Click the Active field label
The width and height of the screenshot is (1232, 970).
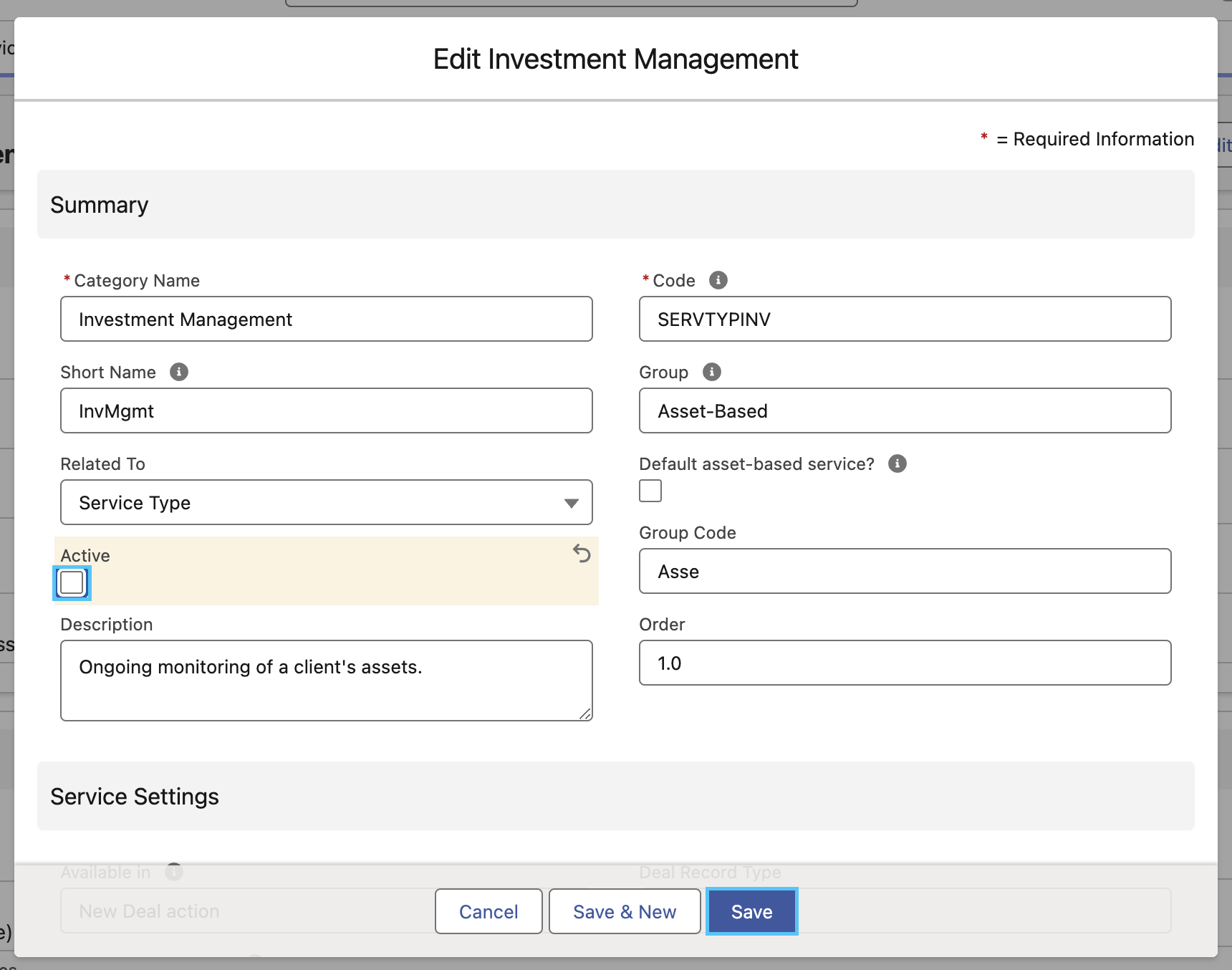(x=85, y=555)
